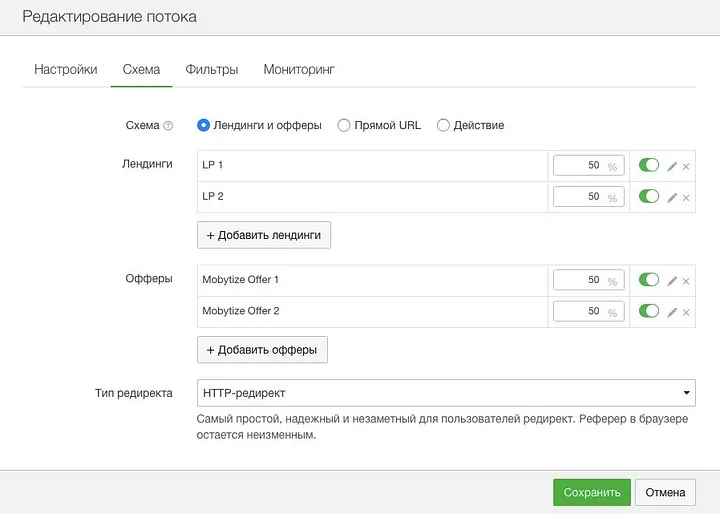Click the LP 1 row name

click(x=213, y=165)
